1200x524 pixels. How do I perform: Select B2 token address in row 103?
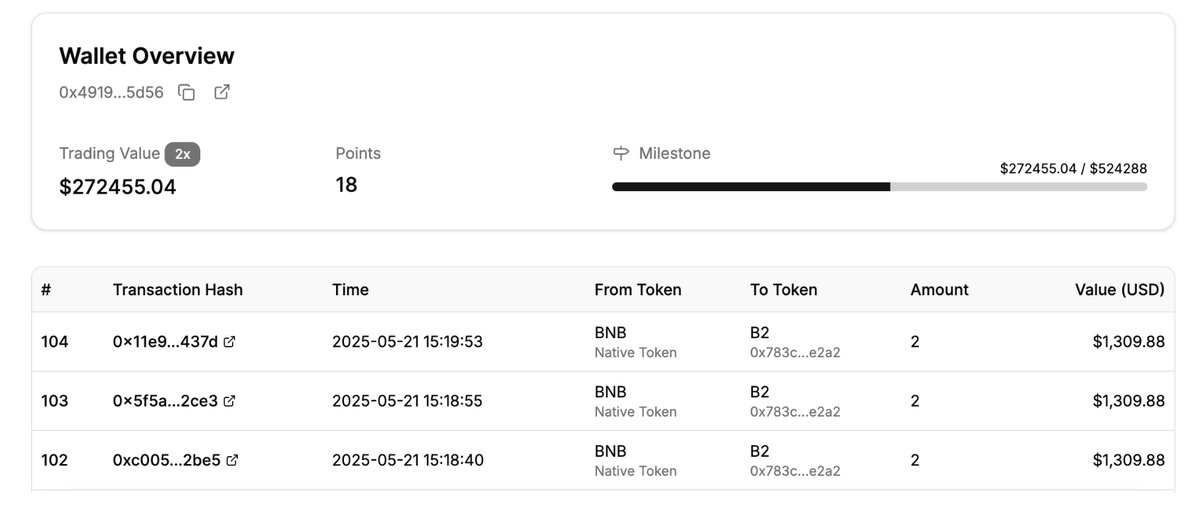pos(795,412)
